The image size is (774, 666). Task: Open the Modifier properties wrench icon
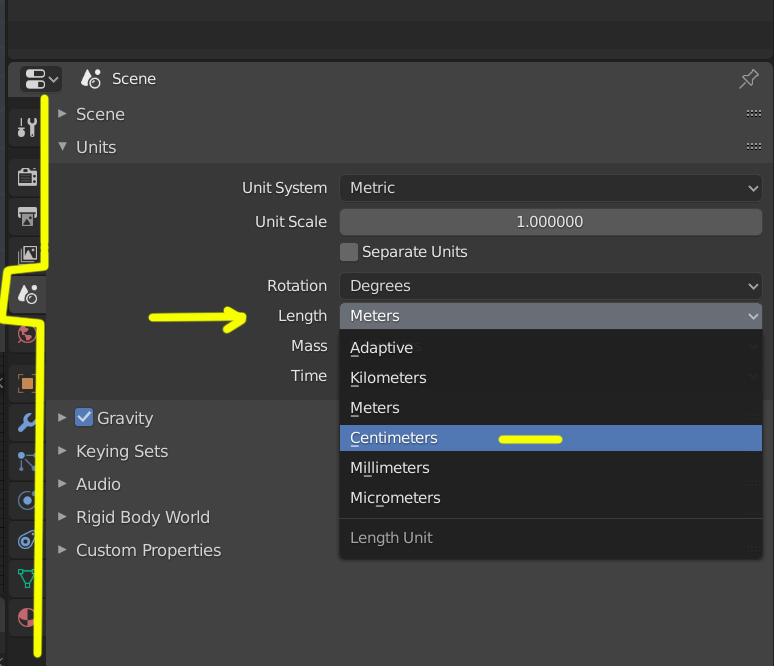[x=27, y=422]
